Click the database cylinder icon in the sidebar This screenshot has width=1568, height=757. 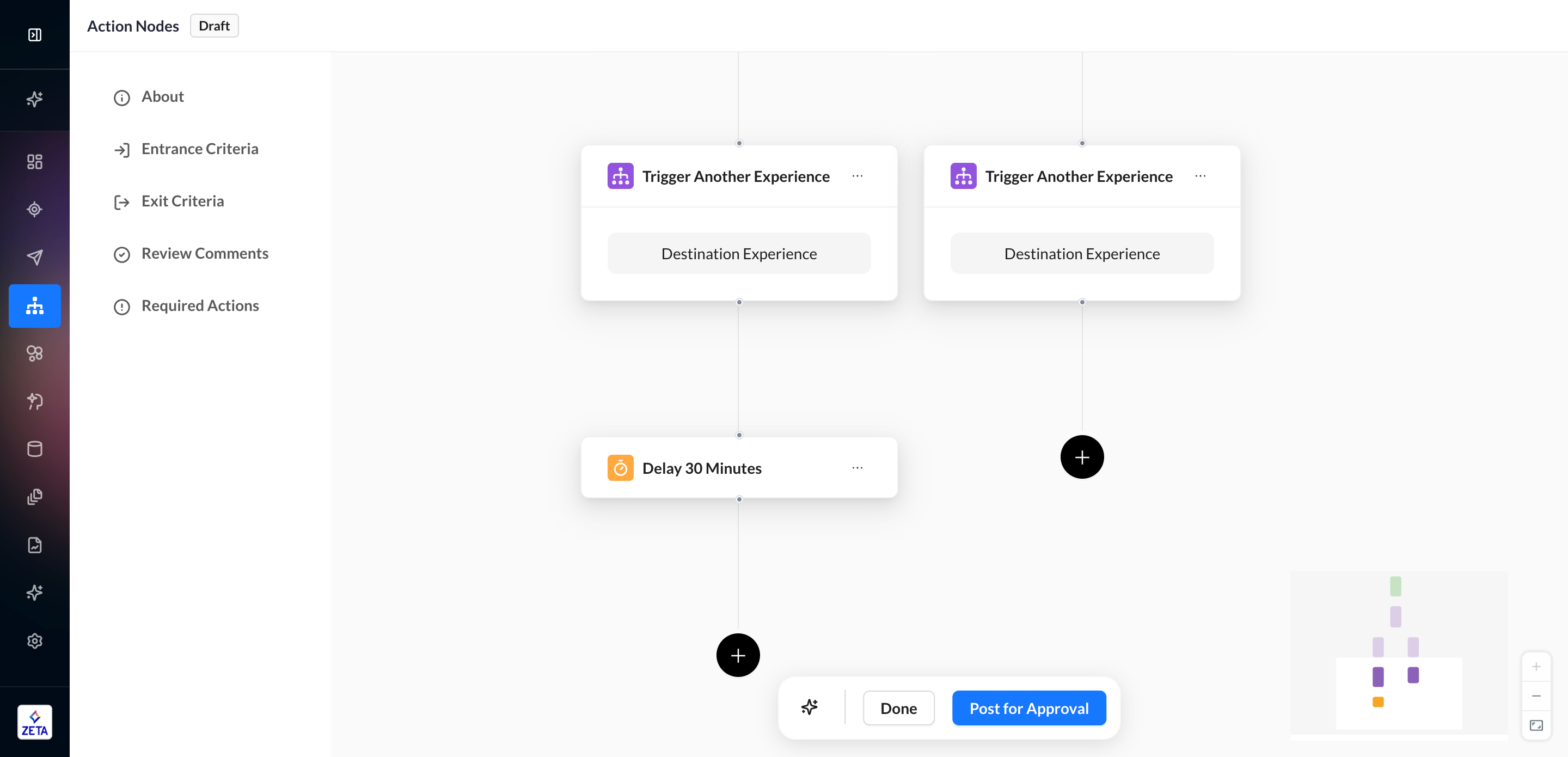(x=35, y=449)
